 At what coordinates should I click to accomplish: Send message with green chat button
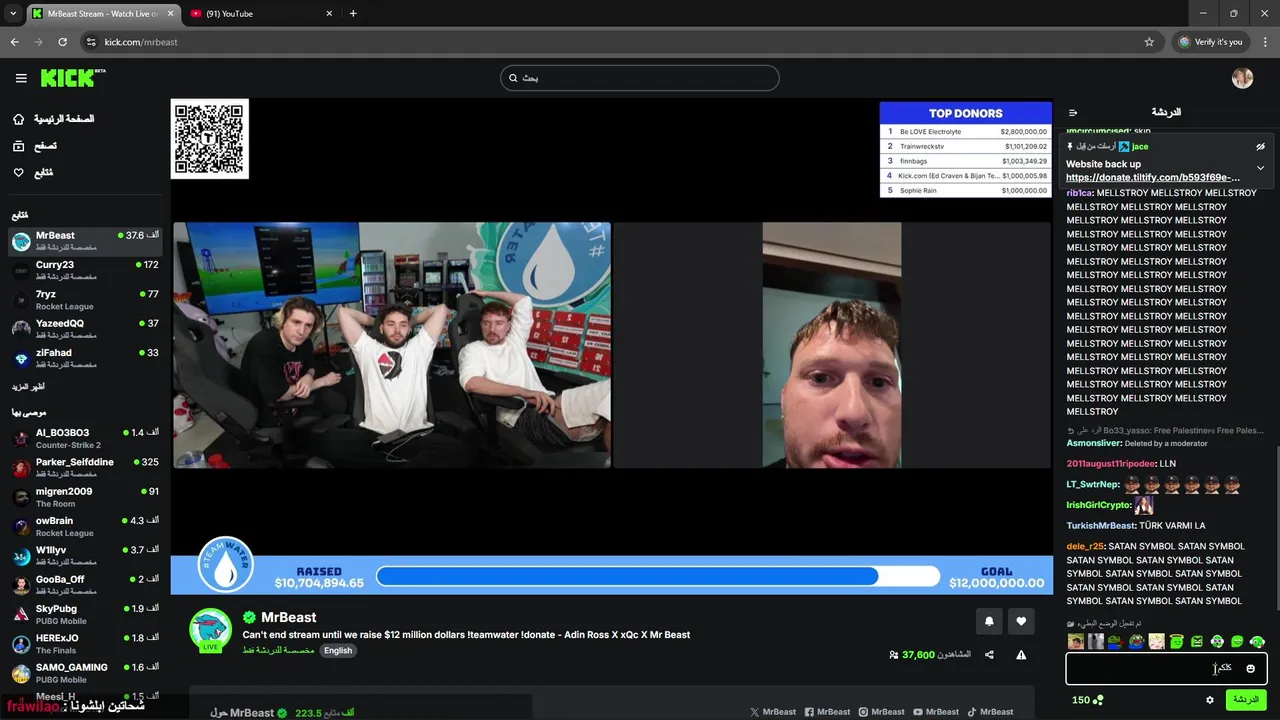[x=1246, y=700]
